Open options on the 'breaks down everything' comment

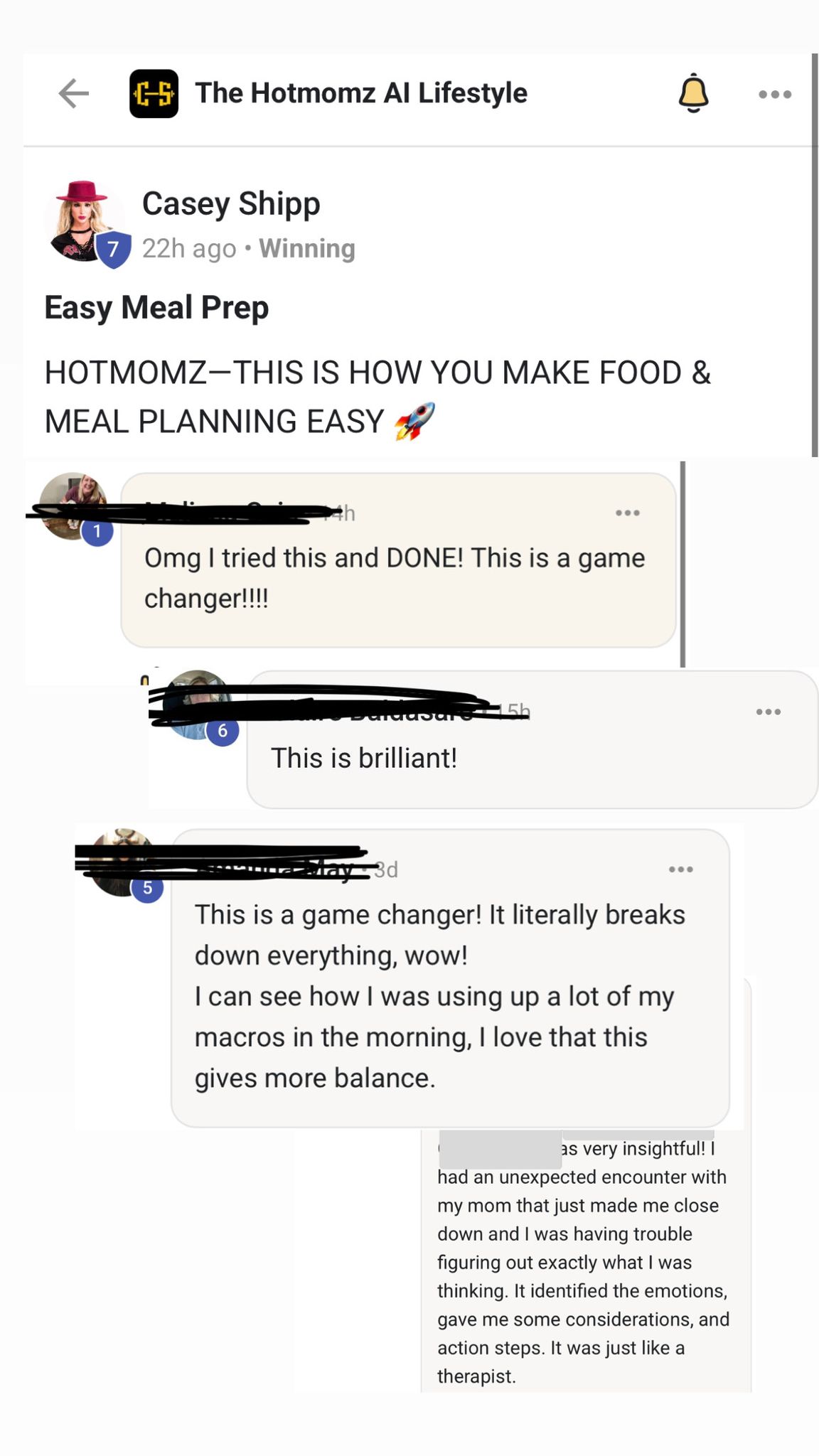point(681,869)
